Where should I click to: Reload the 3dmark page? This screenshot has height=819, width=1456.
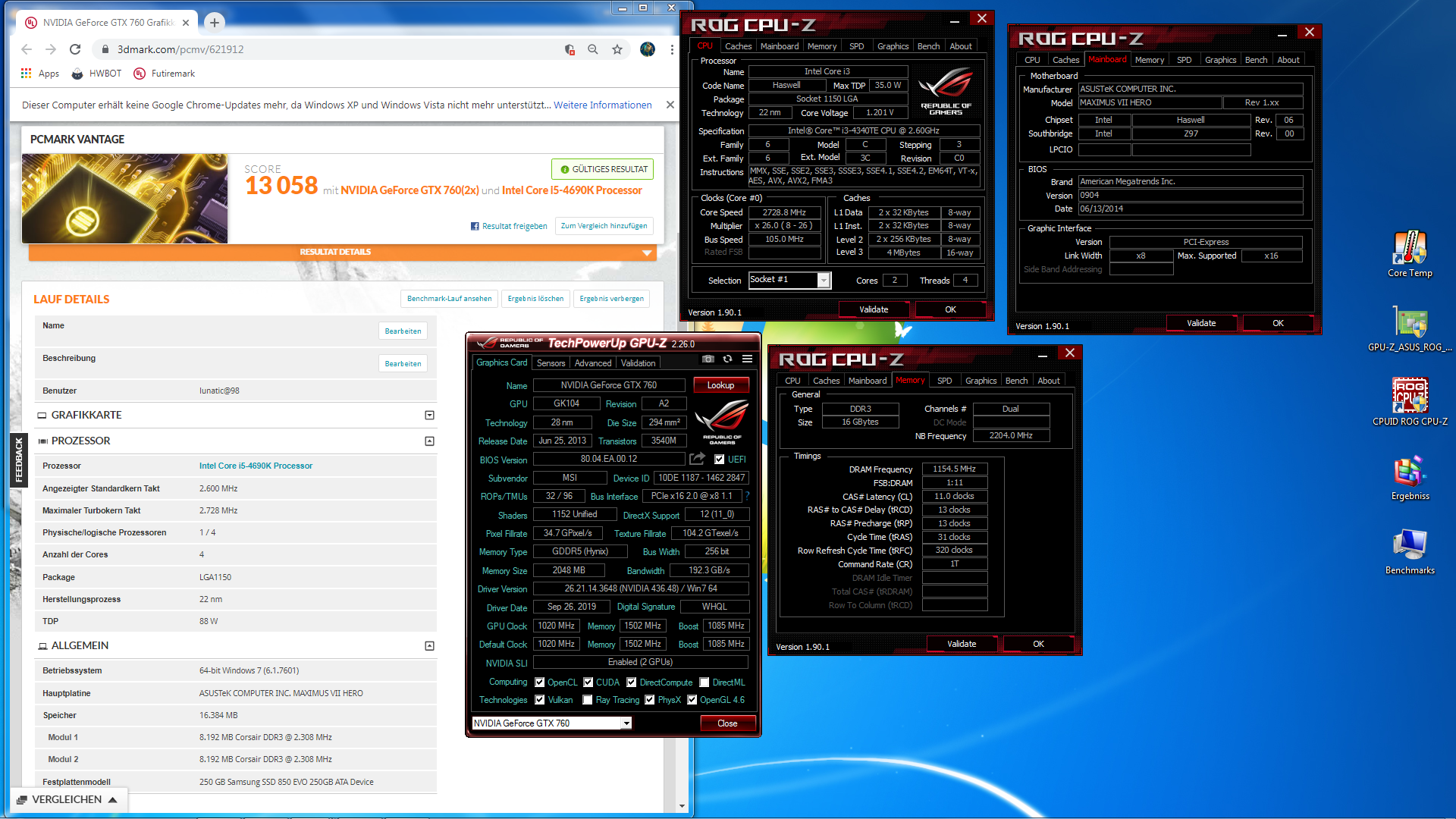[x=75, y=49]
